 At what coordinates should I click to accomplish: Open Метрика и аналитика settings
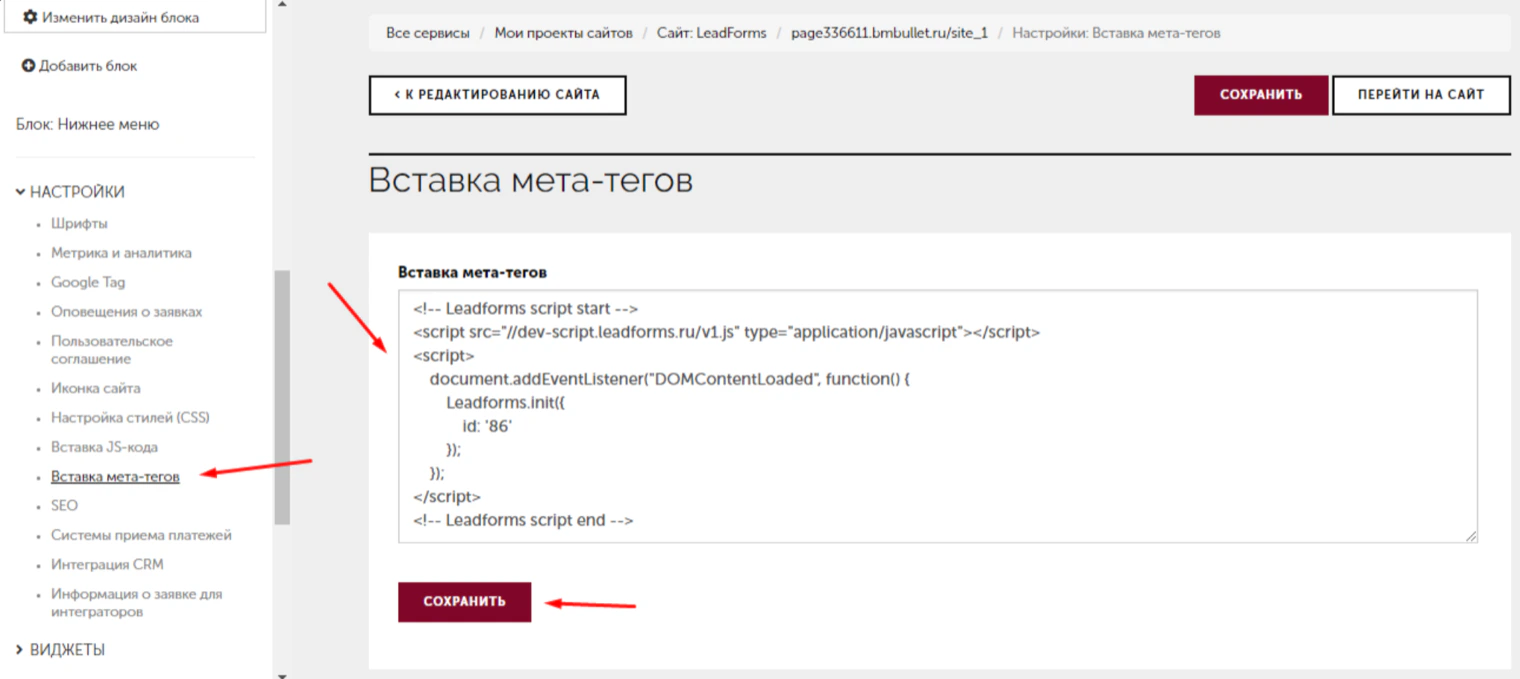pyautogui.click(x=121, y=253)
